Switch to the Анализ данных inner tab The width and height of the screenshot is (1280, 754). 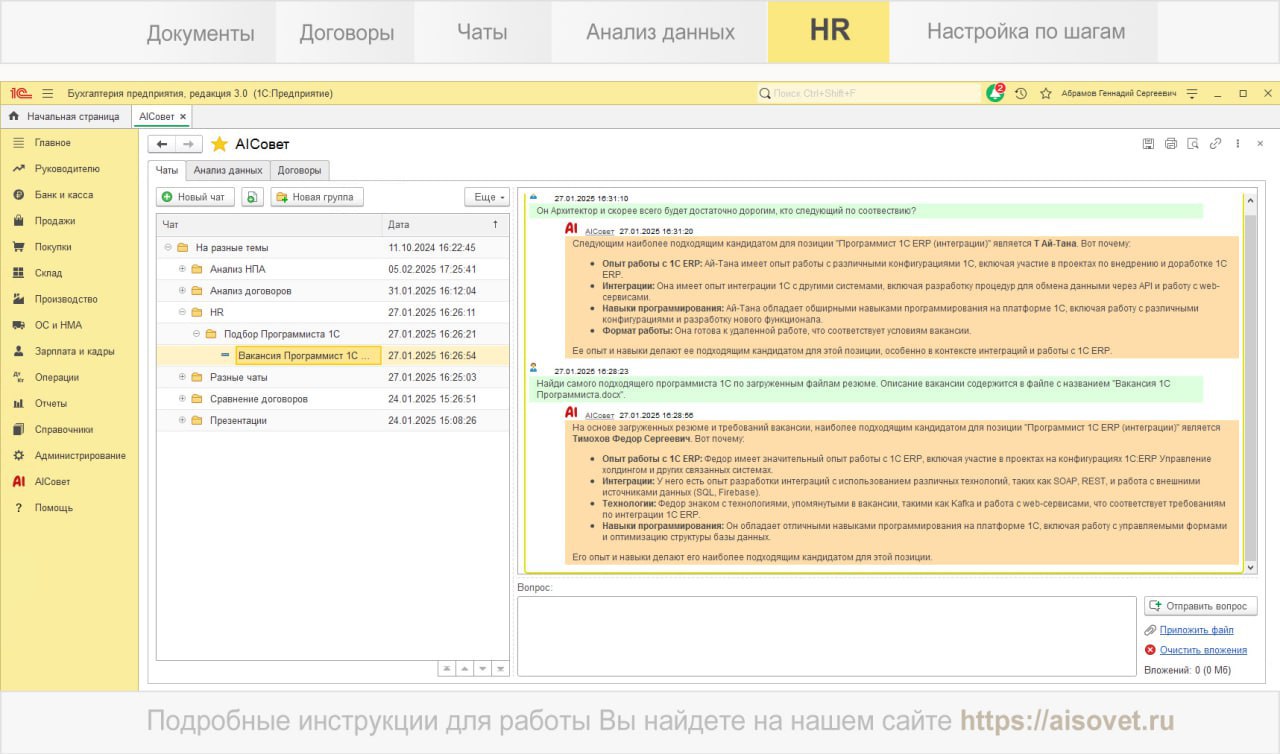[228, 171]
